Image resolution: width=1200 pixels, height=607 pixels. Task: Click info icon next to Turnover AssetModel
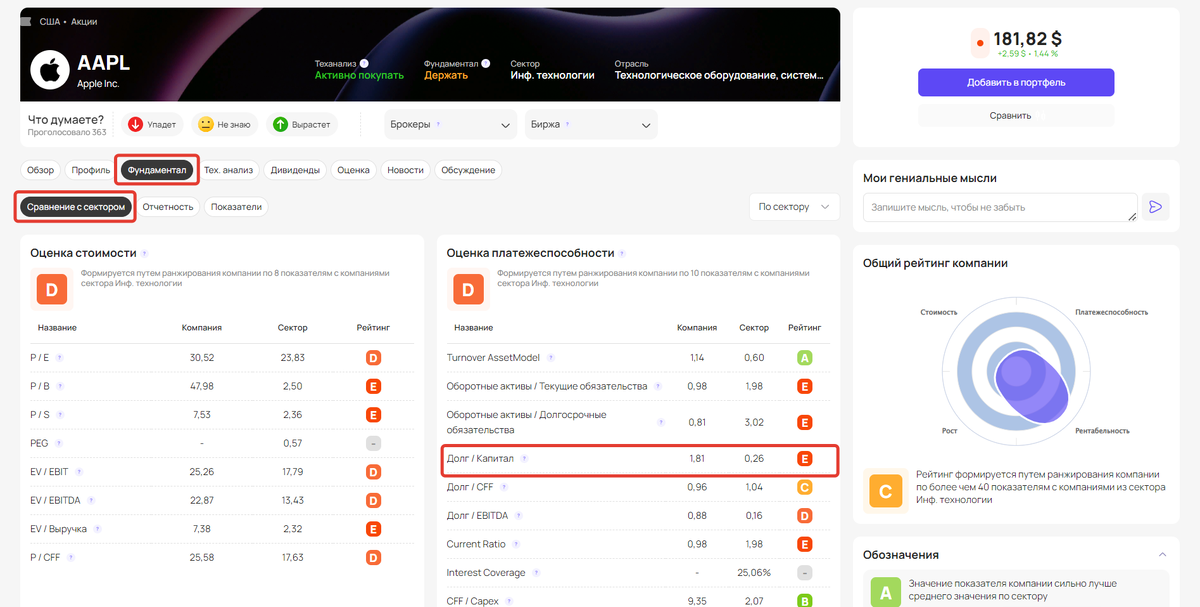click(x=551, y=358)
